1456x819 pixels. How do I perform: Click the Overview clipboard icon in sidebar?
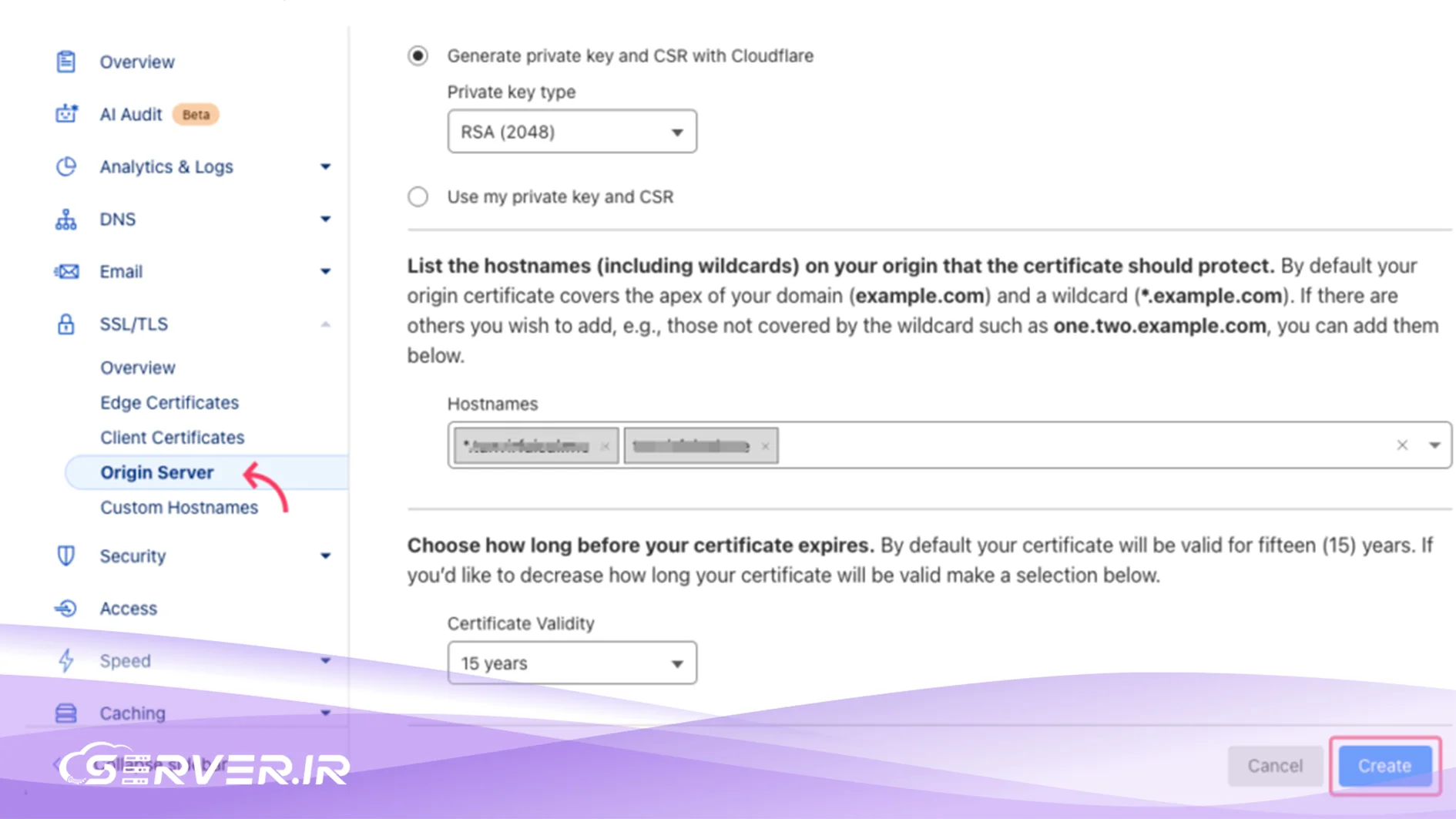pyautogui.click(x=66, y=62)
